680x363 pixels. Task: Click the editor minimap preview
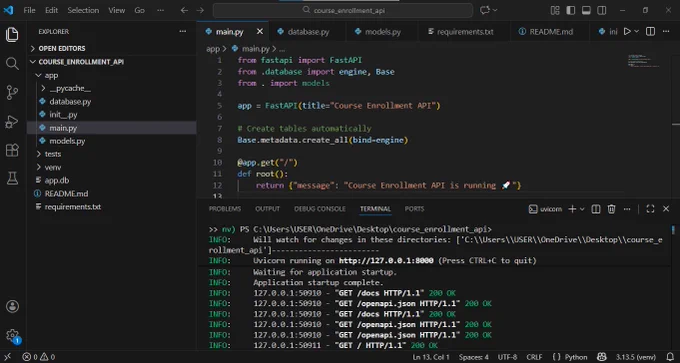(644, 61)
